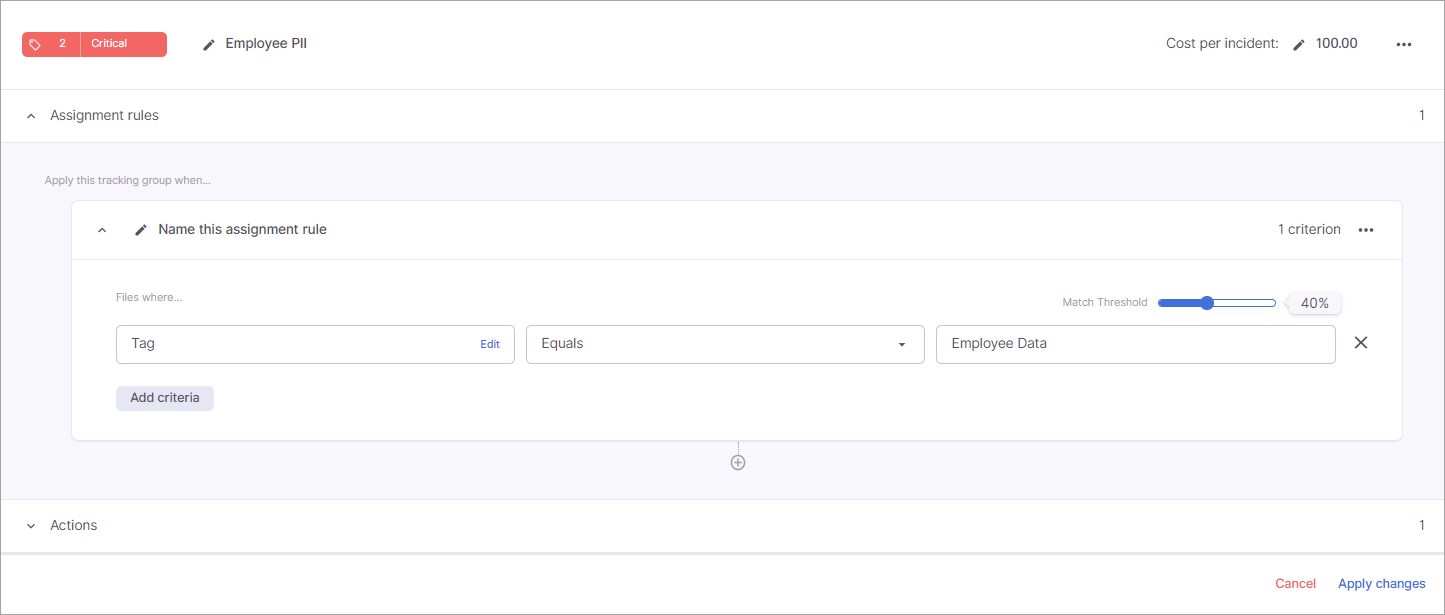Click the Employee Data value field
Viewport: 1445px width, 615px height.
(x=1134, y=344)
